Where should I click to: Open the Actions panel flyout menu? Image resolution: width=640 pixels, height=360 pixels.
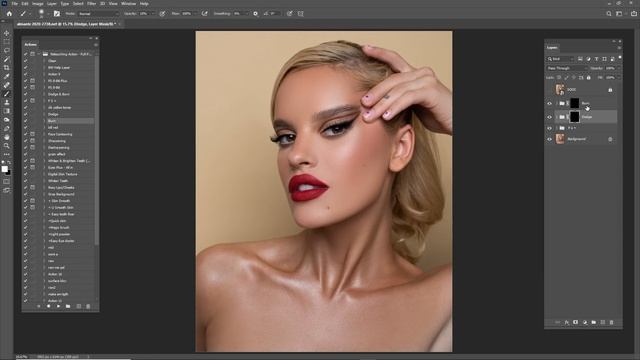(x=96, y=44)
